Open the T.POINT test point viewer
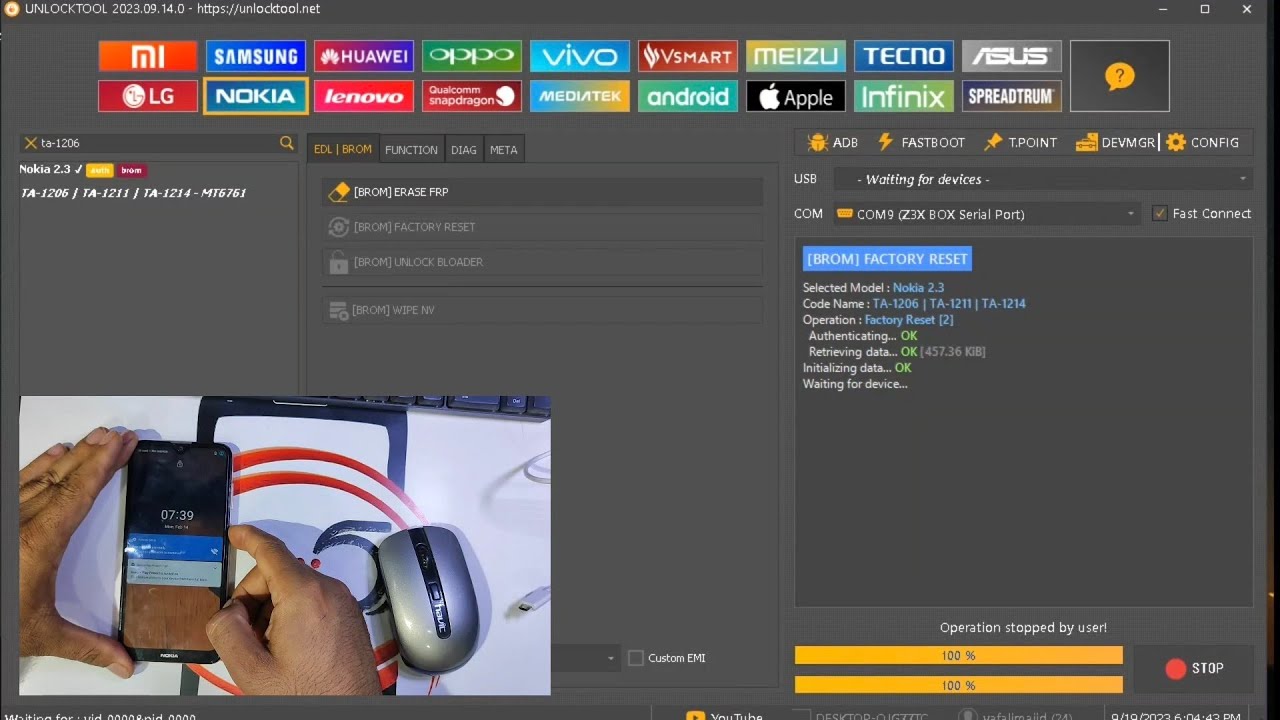 point(1020,142)
